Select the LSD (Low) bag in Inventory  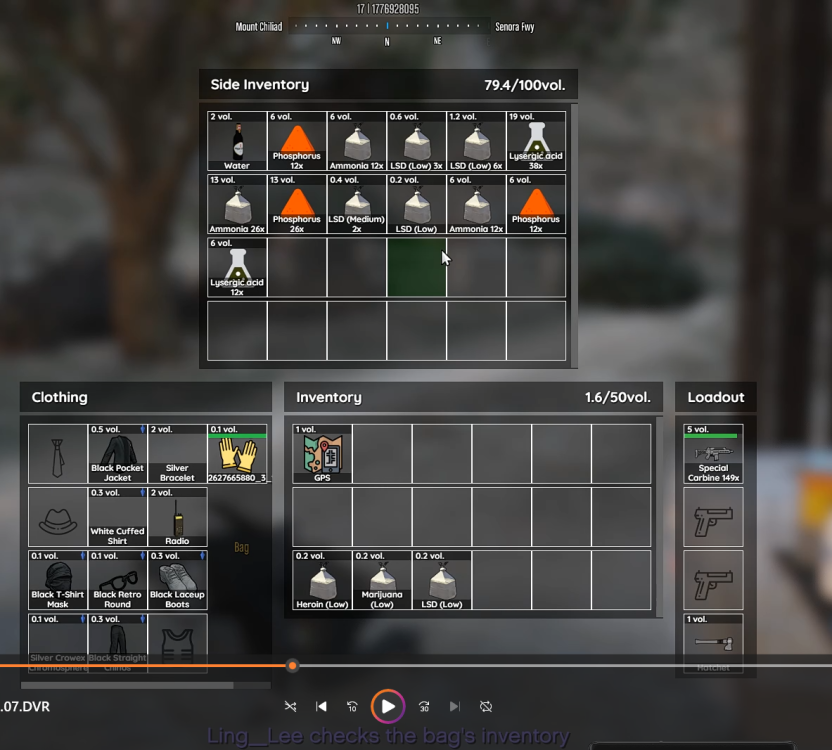(442, 580)
